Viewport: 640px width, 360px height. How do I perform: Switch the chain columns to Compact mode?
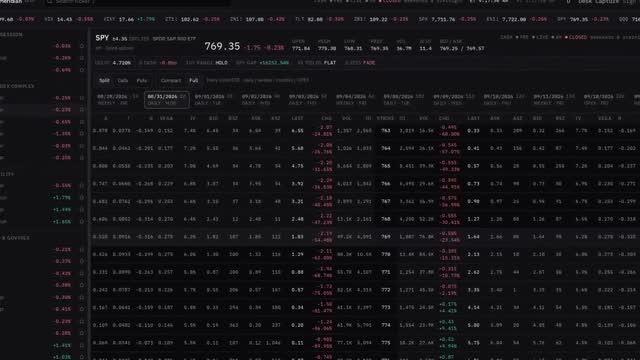point(171,80)
